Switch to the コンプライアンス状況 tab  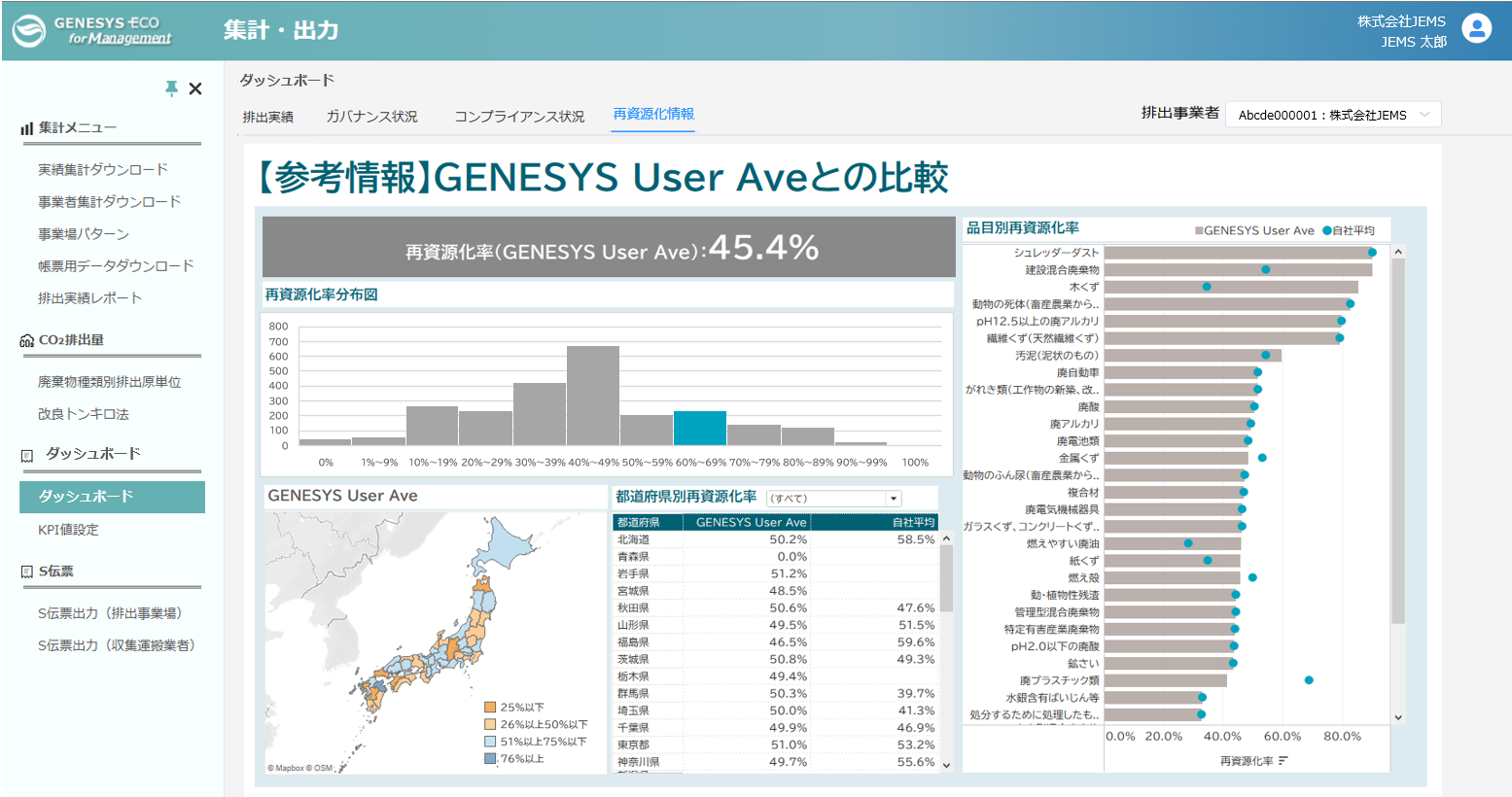(x=519, y=117)
